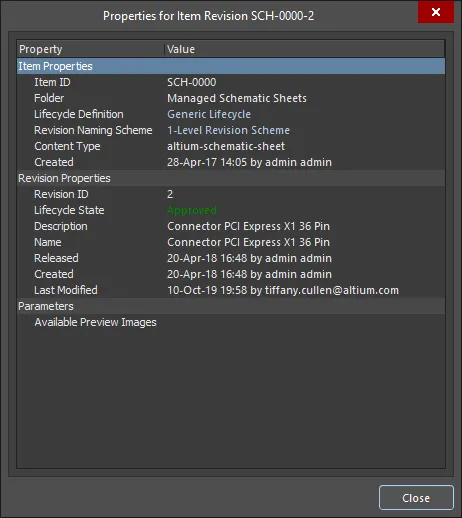Collapse the Parameters section header
This screenshot has height=518, width=462.
(231, 306)
